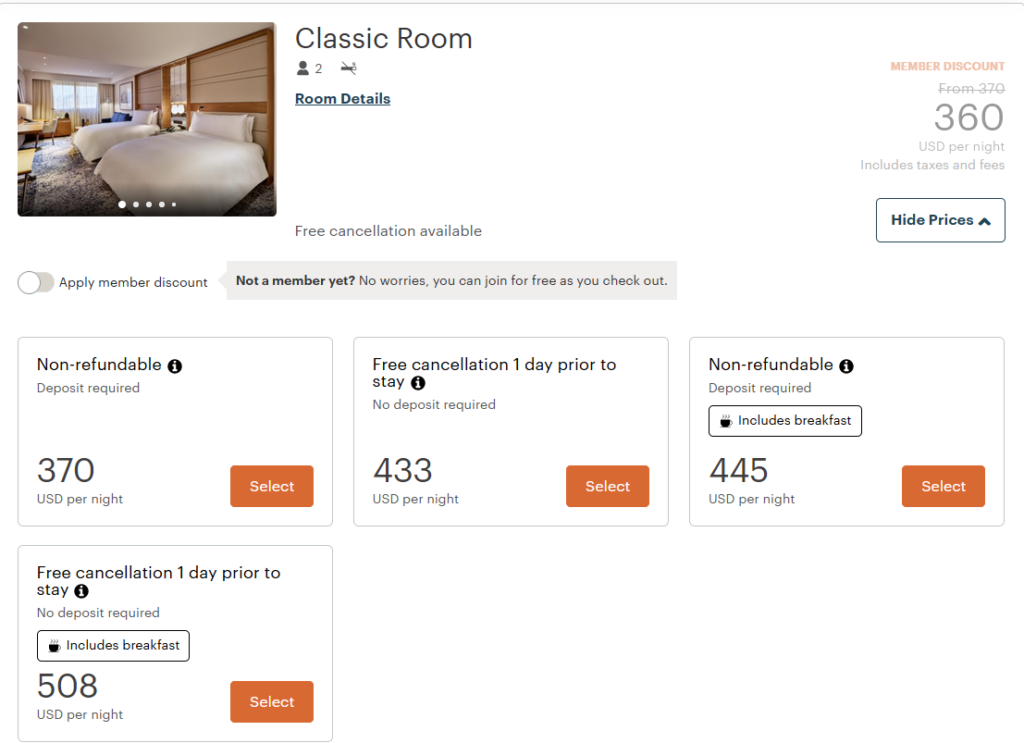Click the Includes breakfast badge on the 508 card

113,645
